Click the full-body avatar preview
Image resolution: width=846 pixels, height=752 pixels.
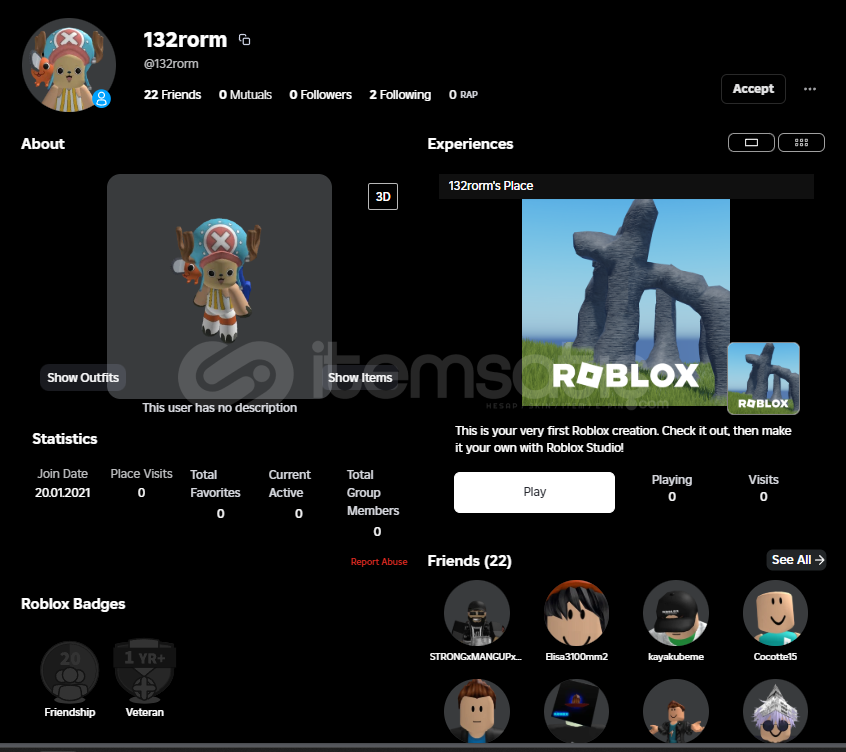click(219, 286)
